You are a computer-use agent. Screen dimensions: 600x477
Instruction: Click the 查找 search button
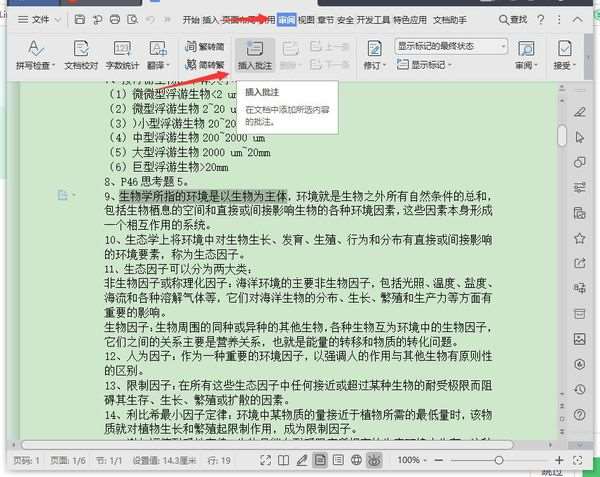point(513,19)
